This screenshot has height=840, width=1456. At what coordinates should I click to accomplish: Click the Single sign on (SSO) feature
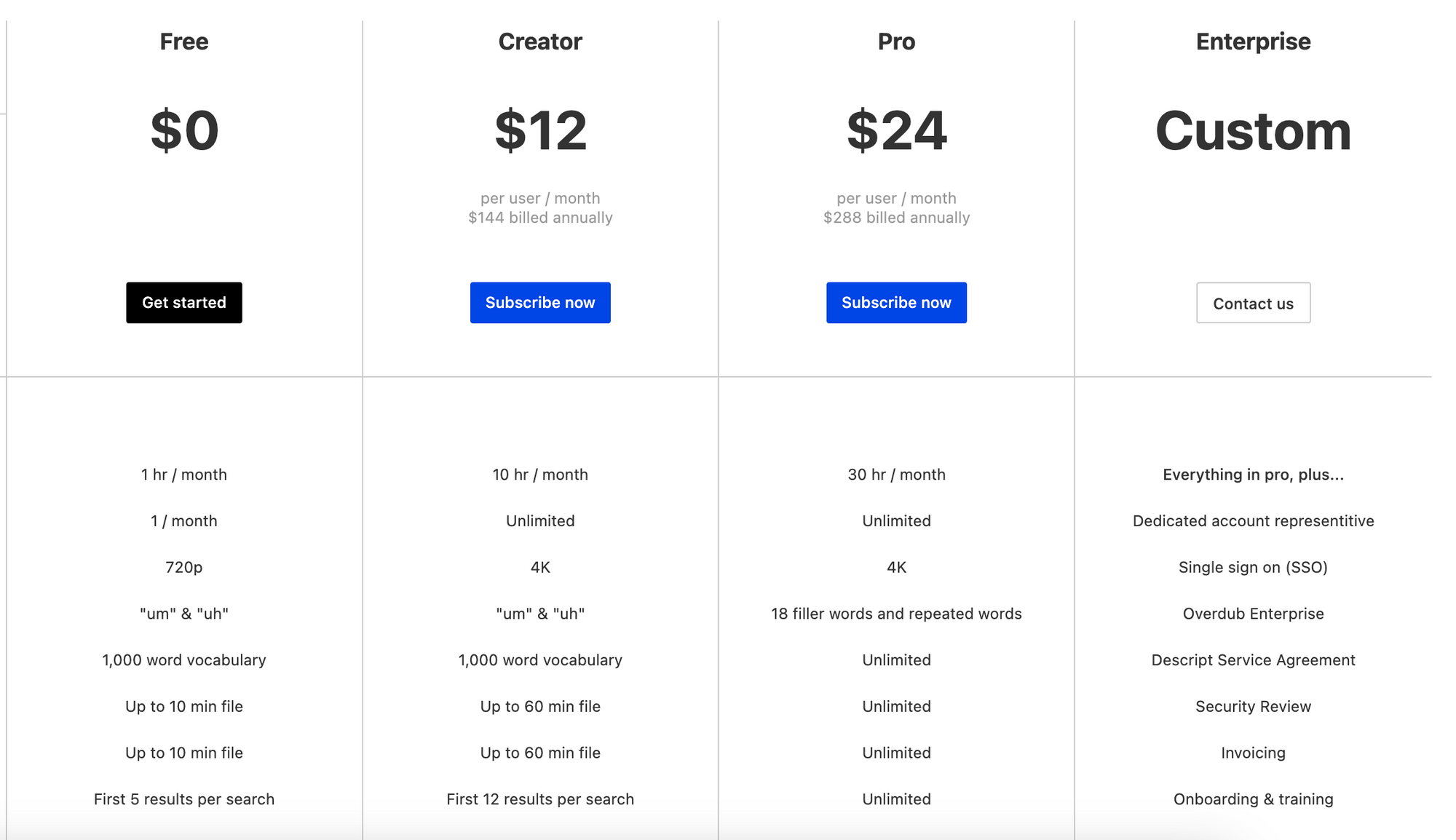point(1253,567)
